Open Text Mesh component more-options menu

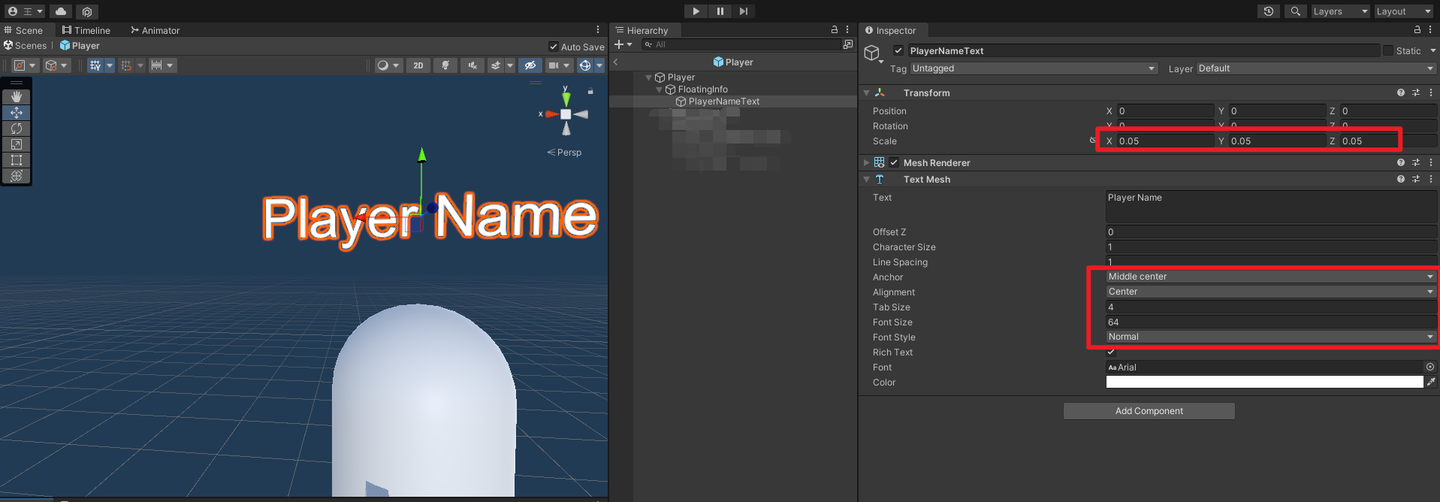click(1431, 180)
